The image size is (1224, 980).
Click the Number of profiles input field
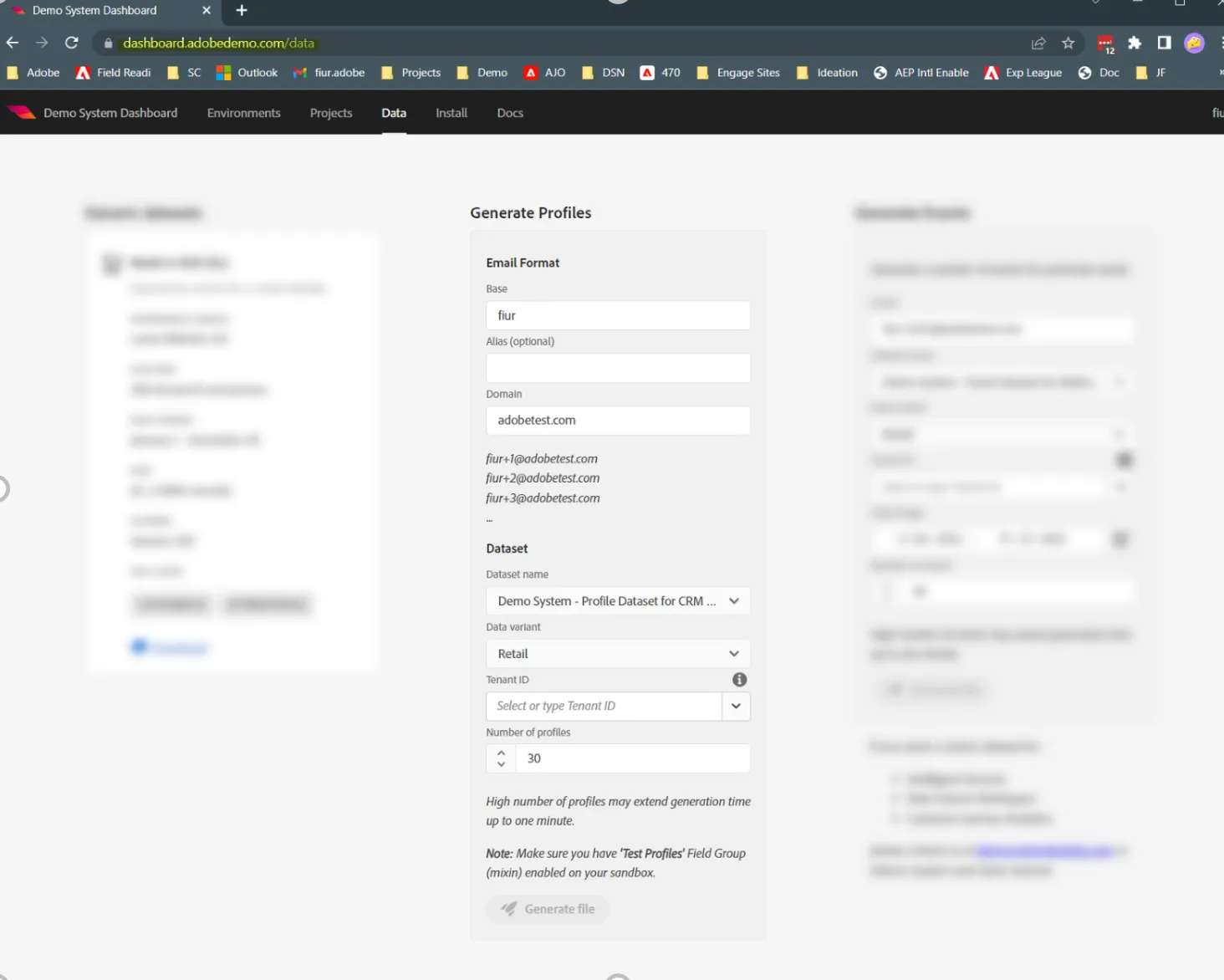pyautogui.click(x=633, y=758)
